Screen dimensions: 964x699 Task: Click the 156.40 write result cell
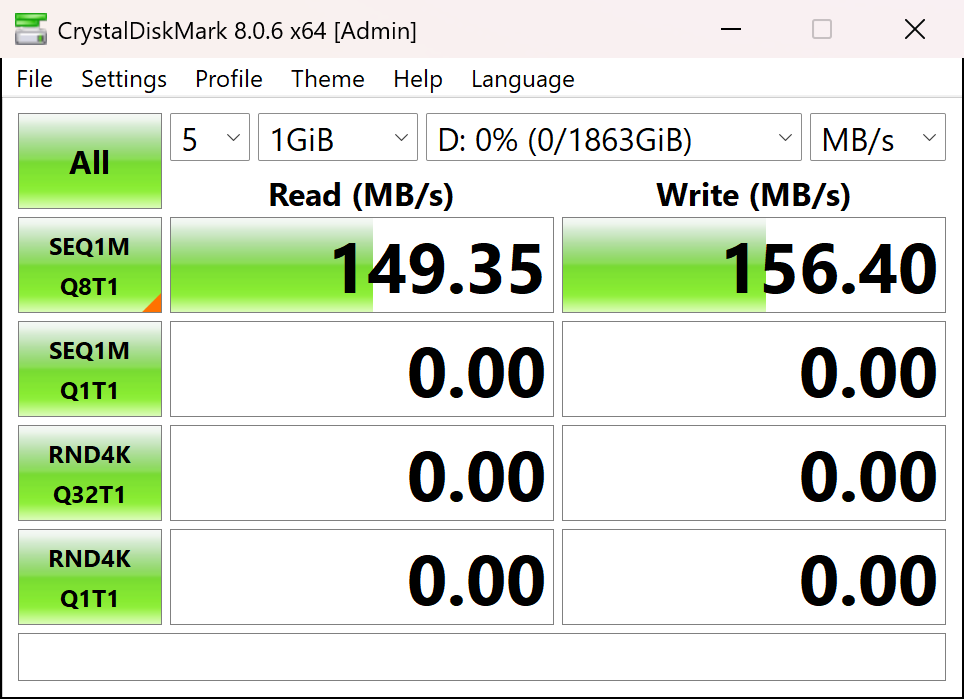753,265
